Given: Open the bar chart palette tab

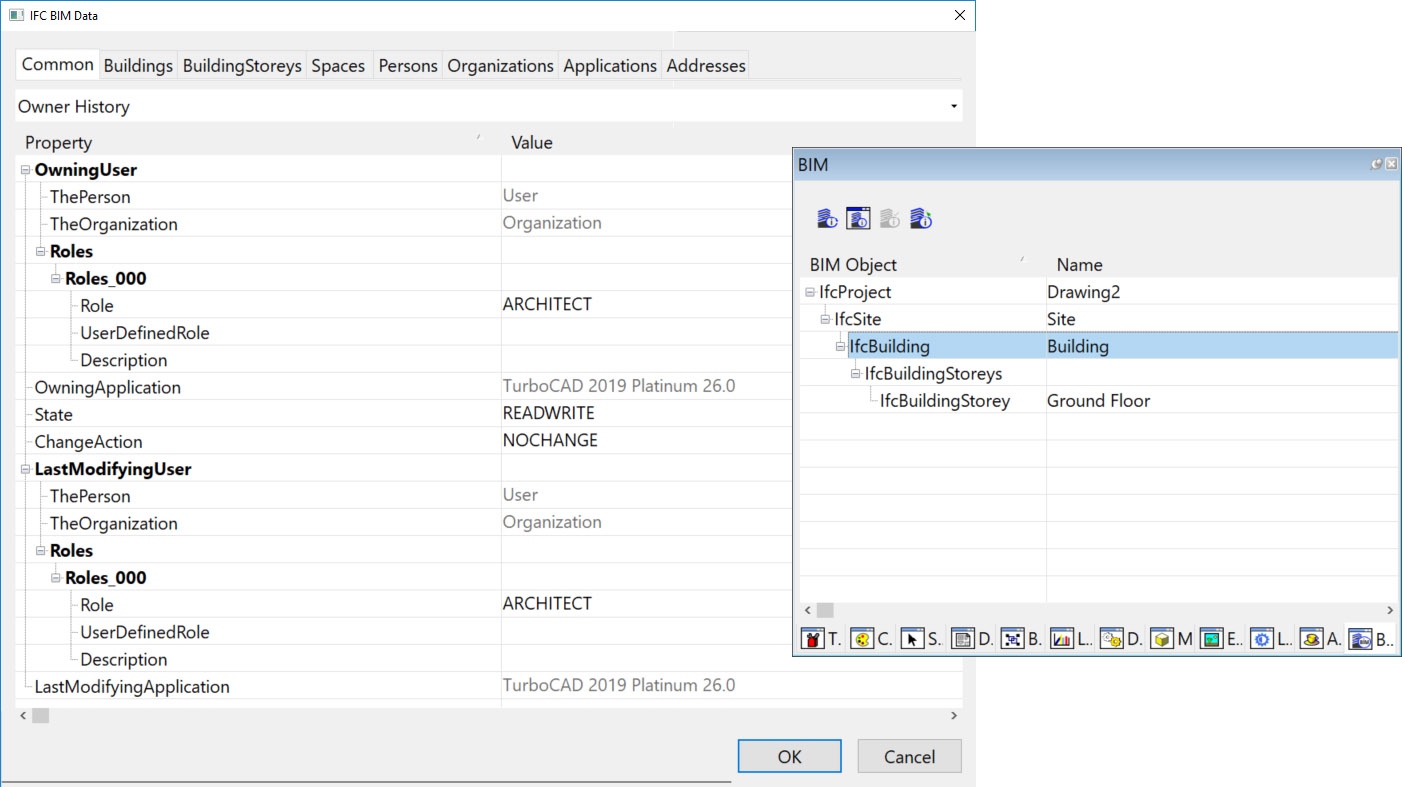Looking at the screenshot, I should click(x=1062, y=639).
